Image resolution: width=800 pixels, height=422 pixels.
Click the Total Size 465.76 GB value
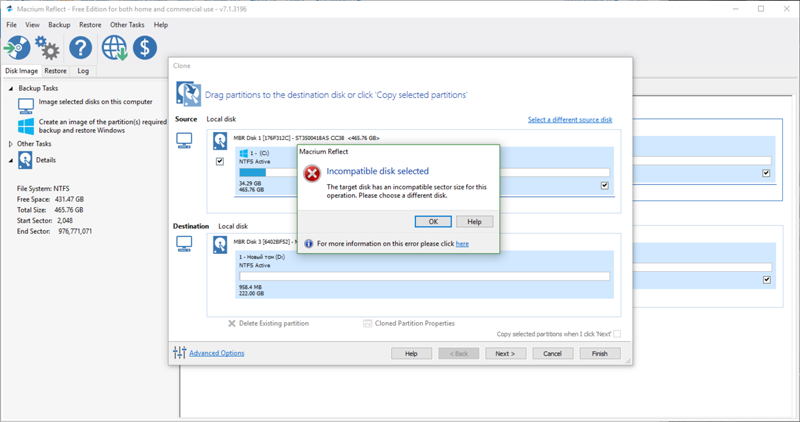point(69,210)
